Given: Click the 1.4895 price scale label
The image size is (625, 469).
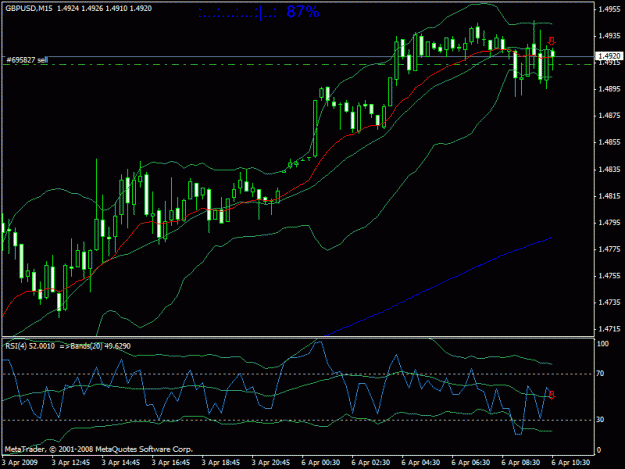Looking at the screenshot, I should tap(609, 89).
